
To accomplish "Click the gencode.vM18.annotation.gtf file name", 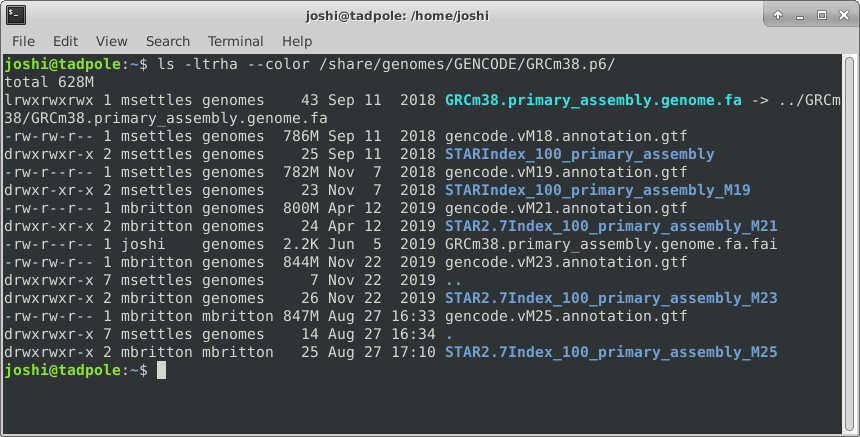I will tap(566, 136).
